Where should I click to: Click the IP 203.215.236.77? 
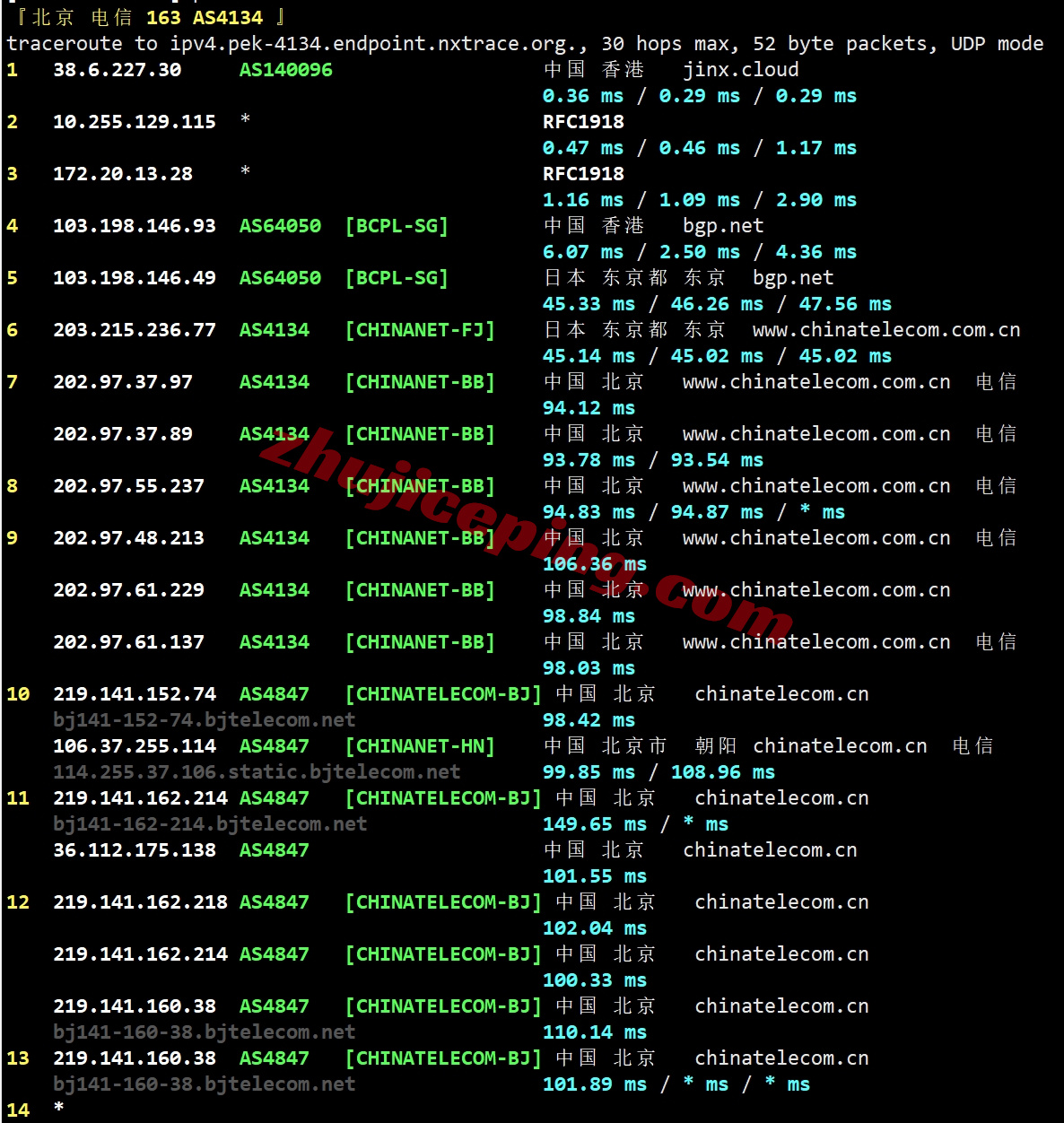click(135, 330)
